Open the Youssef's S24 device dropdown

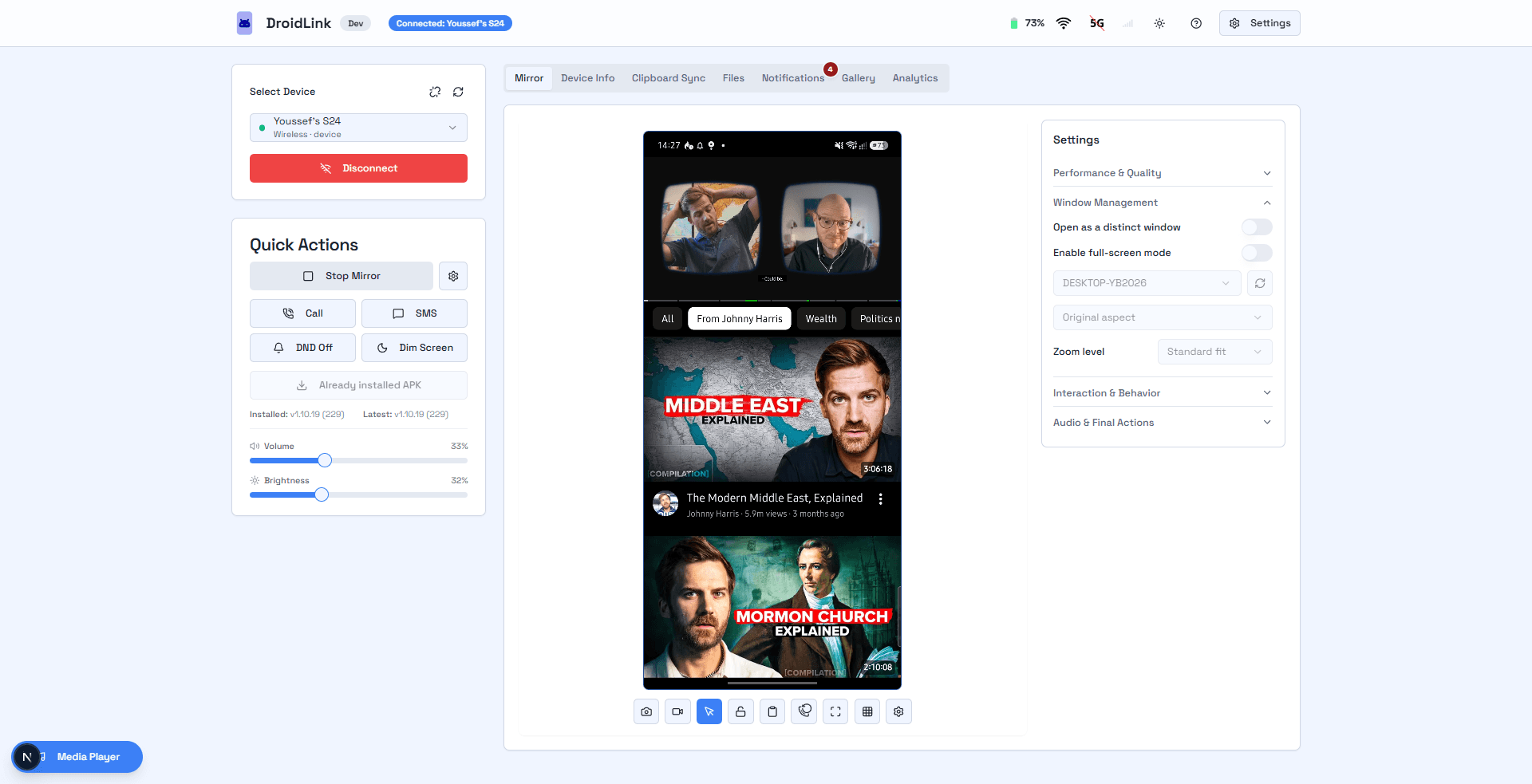[x=358, y=128]
